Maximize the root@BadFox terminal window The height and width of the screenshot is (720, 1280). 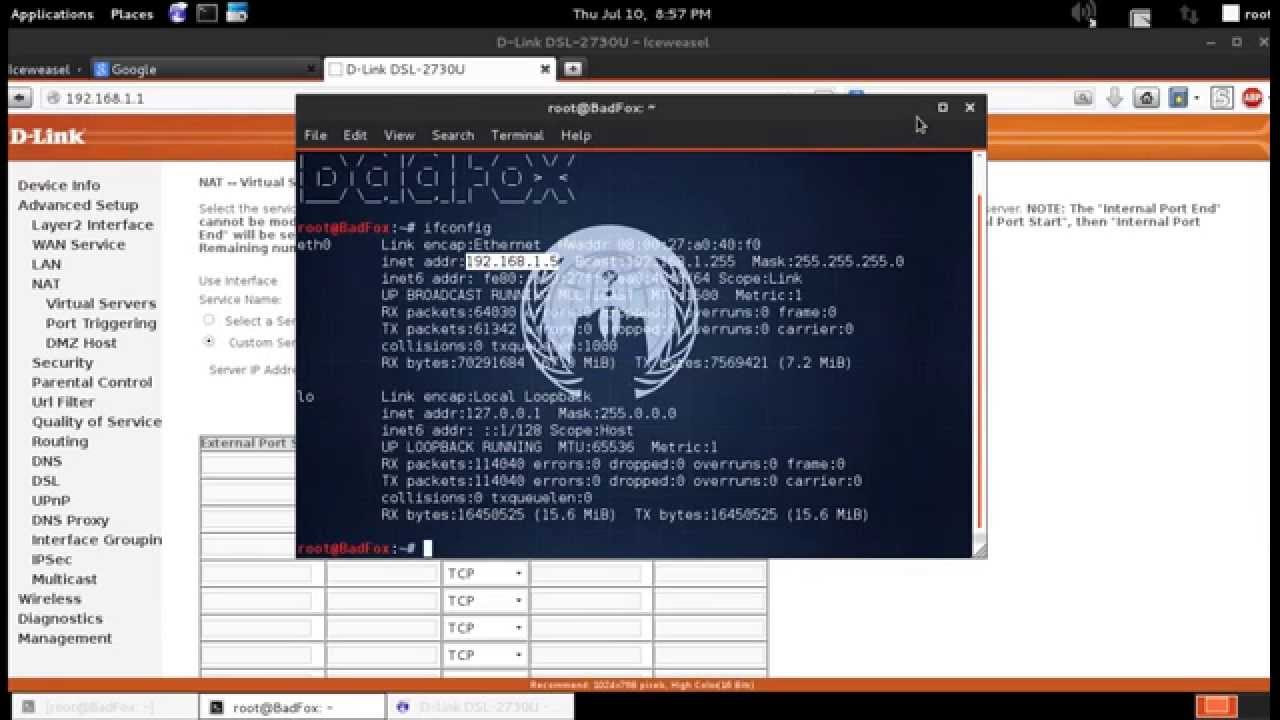(x=942, y=107)
